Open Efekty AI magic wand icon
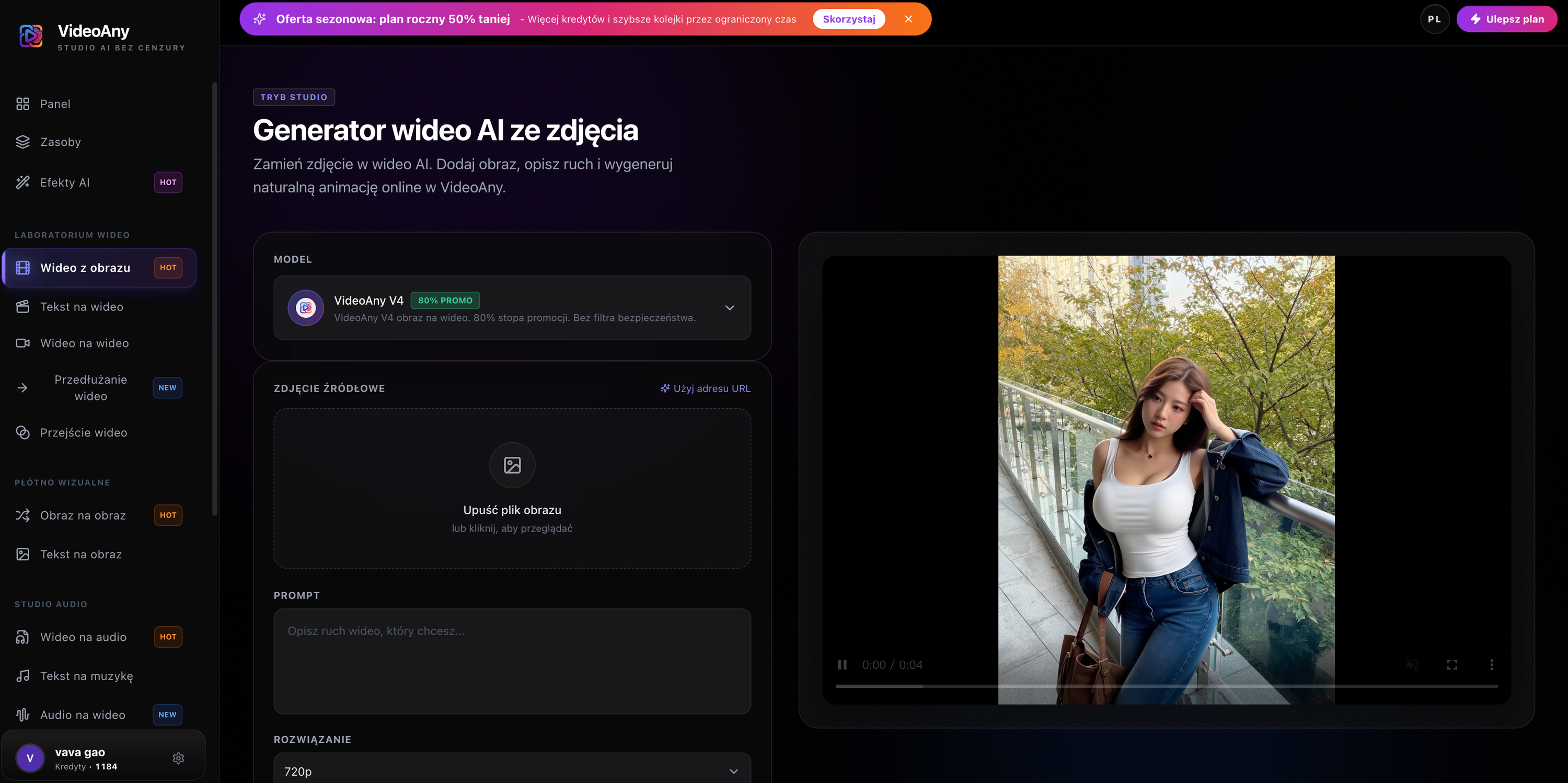This screenshot has height=783, width=1568. tap(22, 182)
